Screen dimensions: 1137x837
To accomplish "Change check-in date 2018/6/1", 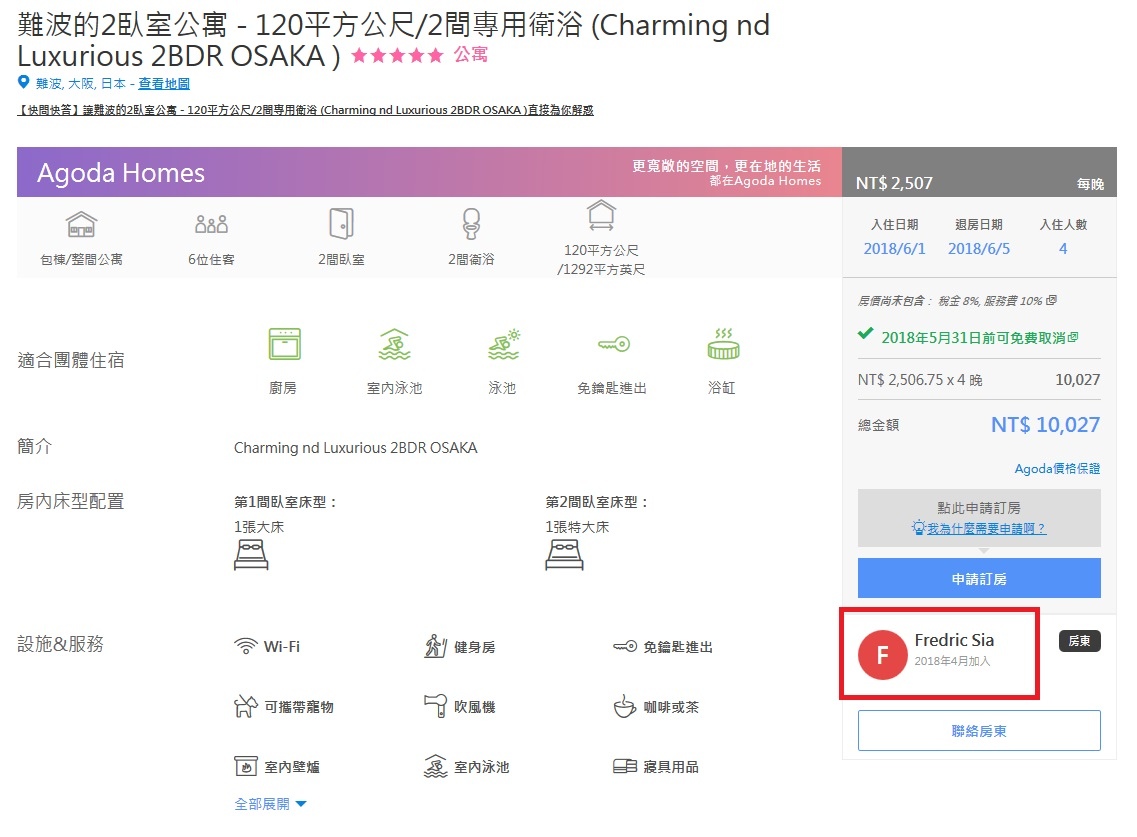I will 894,249.
